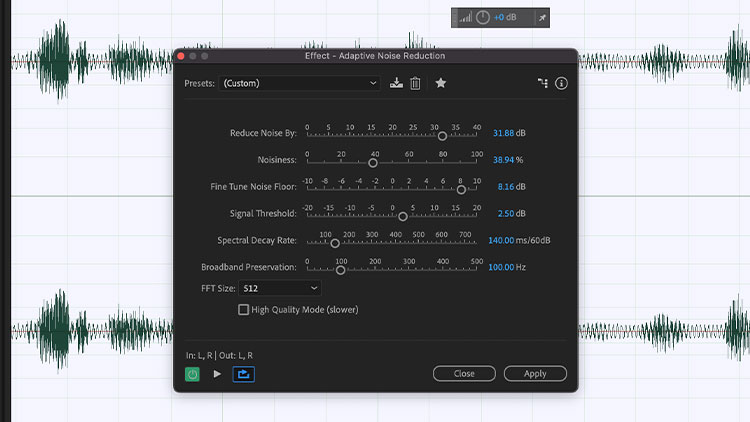This screenshot has height=422, width=750.
Task: Click the 8.16 dB noise floor value
Action: click(x=506, y=187)
